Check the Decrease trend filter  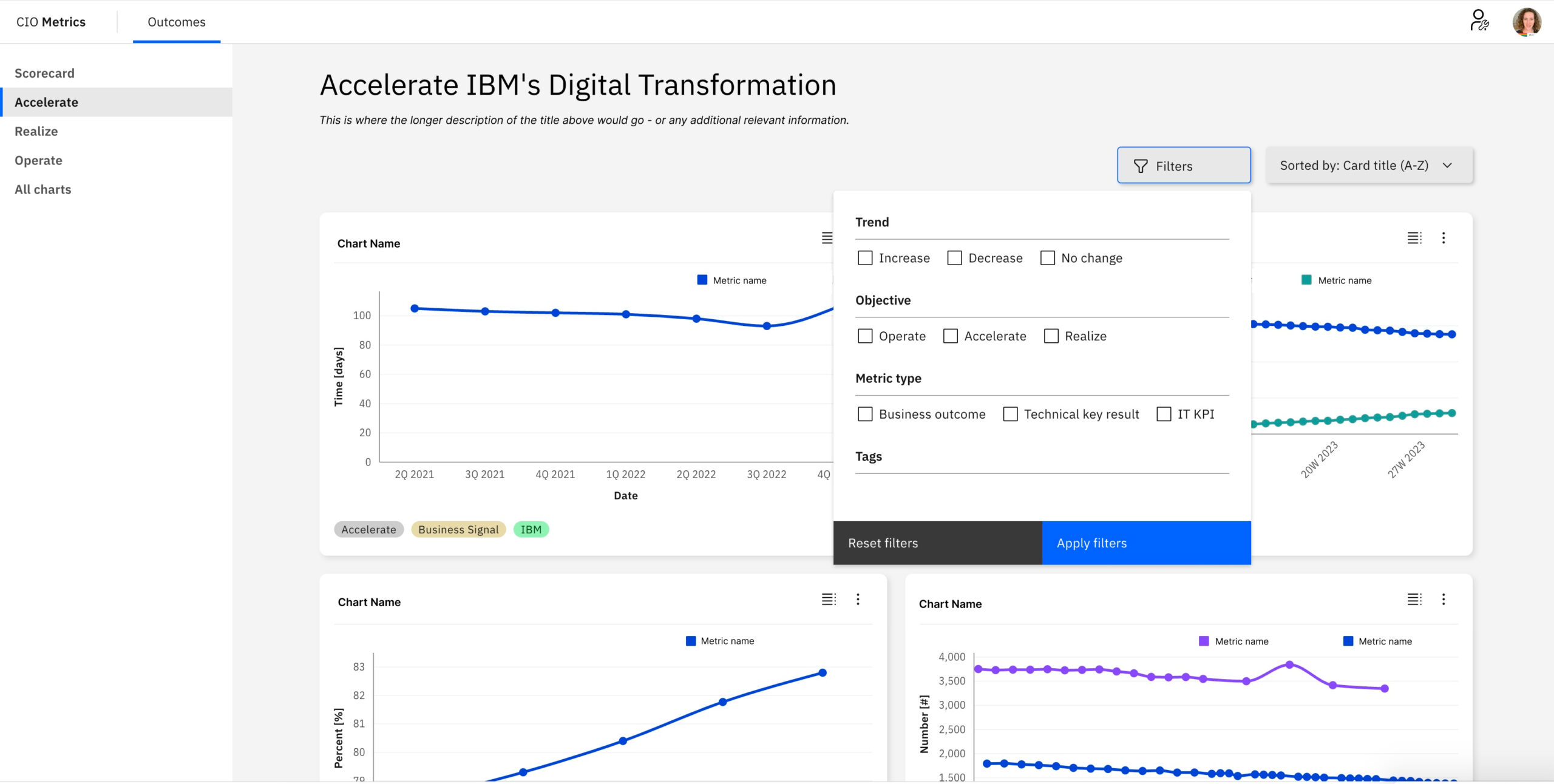pos(954,258)
